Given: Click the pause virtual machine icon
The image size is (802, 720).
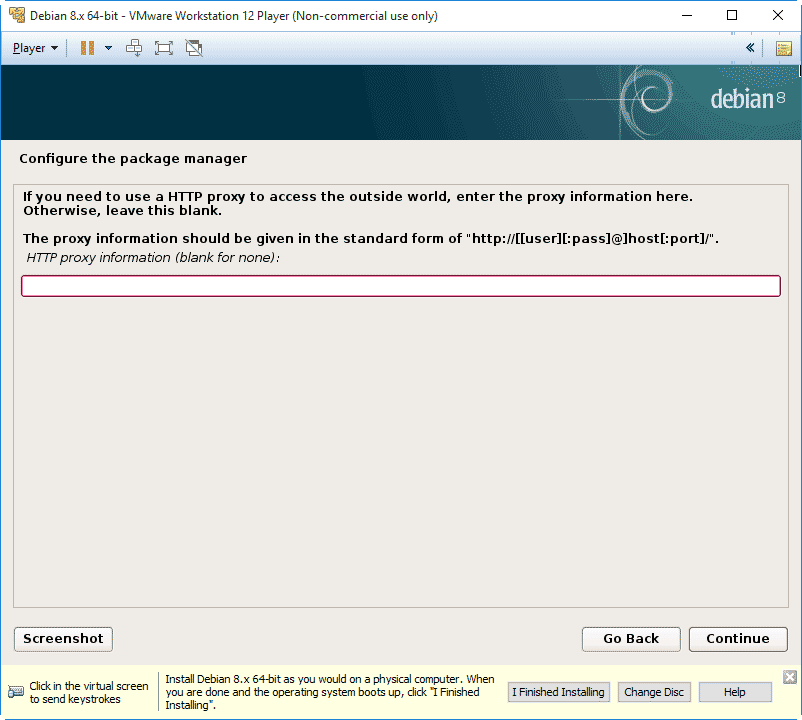Looking at the screenshot, I should pyautogui.click(x=87, y=48).
